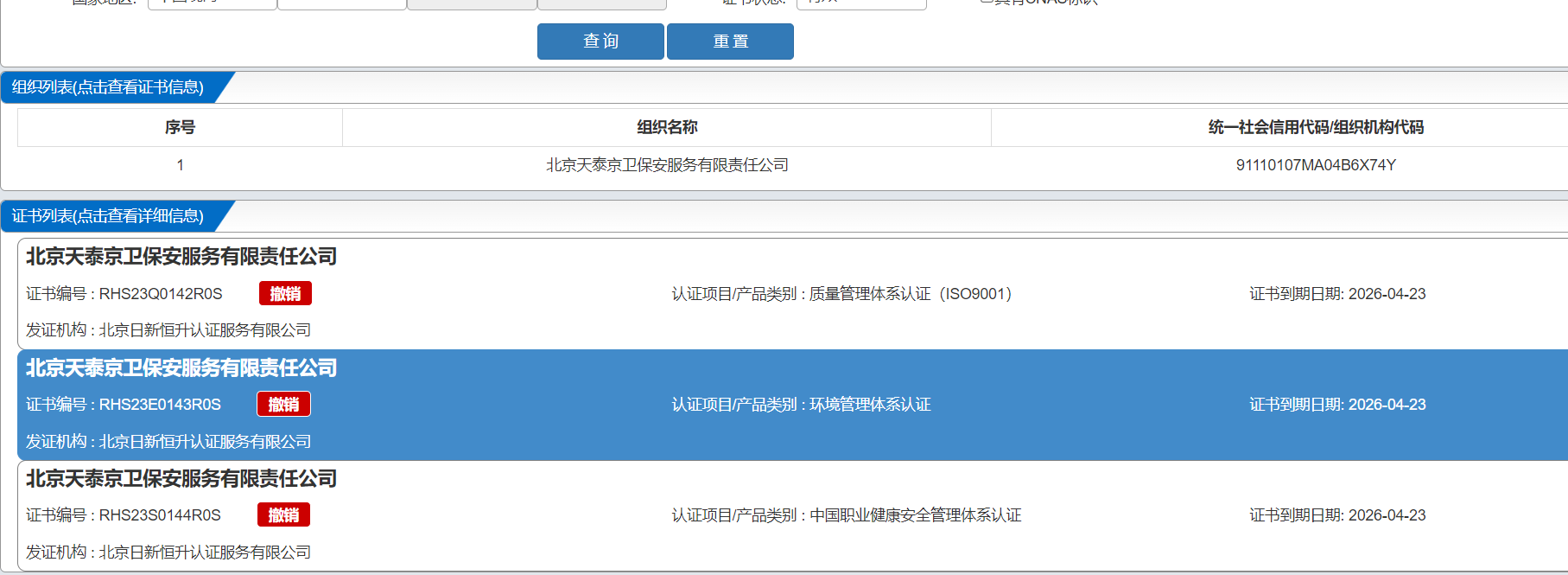1568x575 pixels.
Task: Select the 组织列表 section header tab
Action: (108, 87)
